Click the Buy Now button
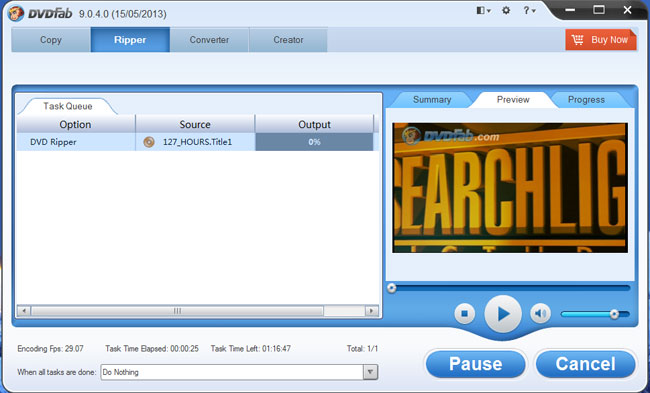650x393 pixels. tap(601, 40)
